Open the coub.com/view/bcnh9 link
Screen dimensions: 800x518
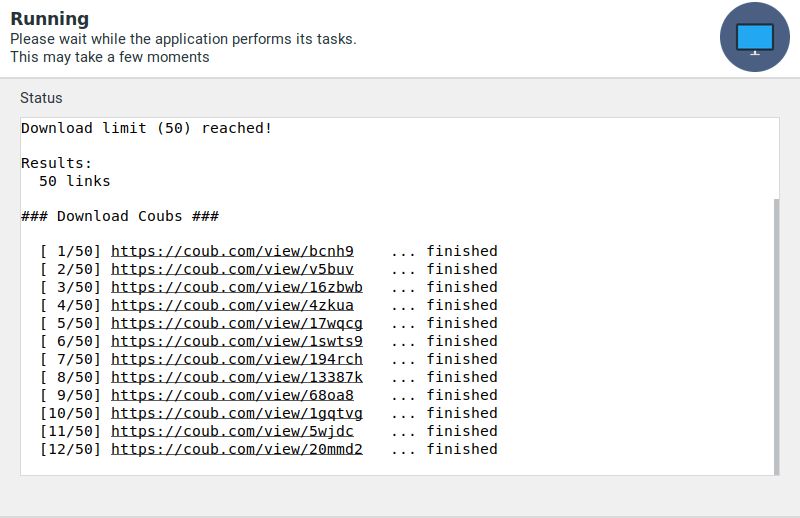coord(232,251)
